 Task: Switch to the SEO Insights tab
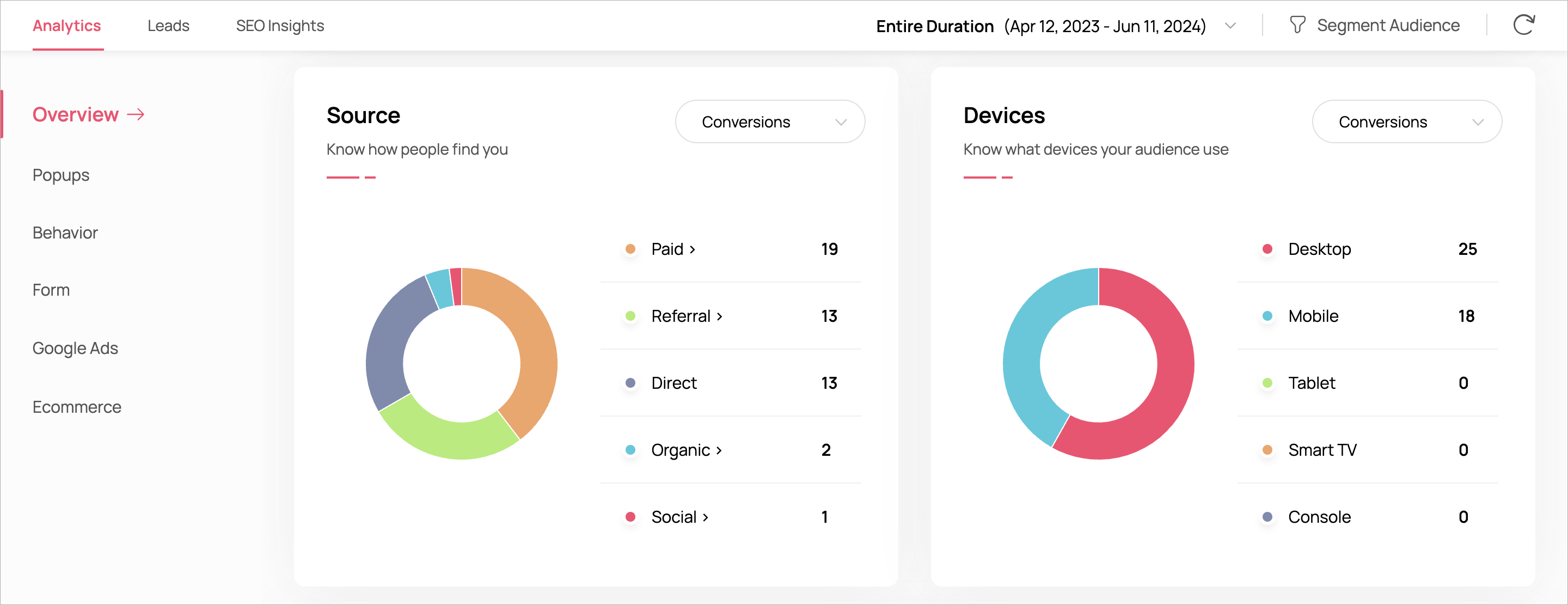tap(279, 26)
